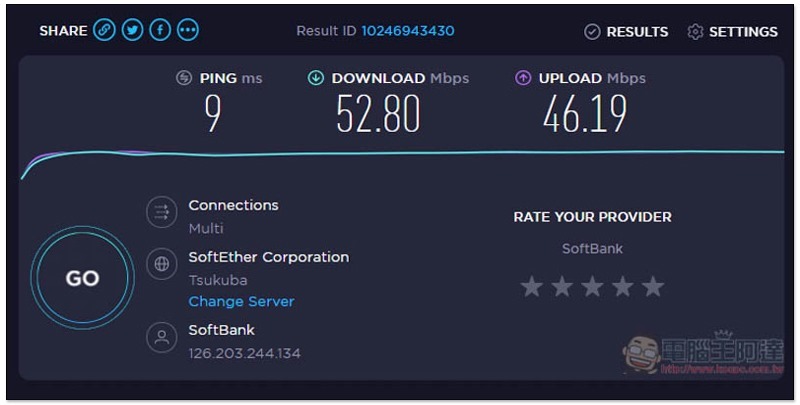Click the server globe icon

click(x=162, y=264)
